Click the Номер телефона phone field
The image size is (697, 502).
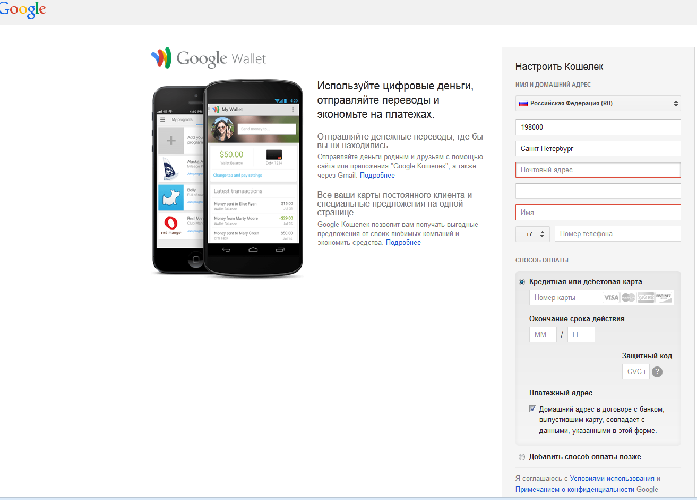[x=617, y=234]
